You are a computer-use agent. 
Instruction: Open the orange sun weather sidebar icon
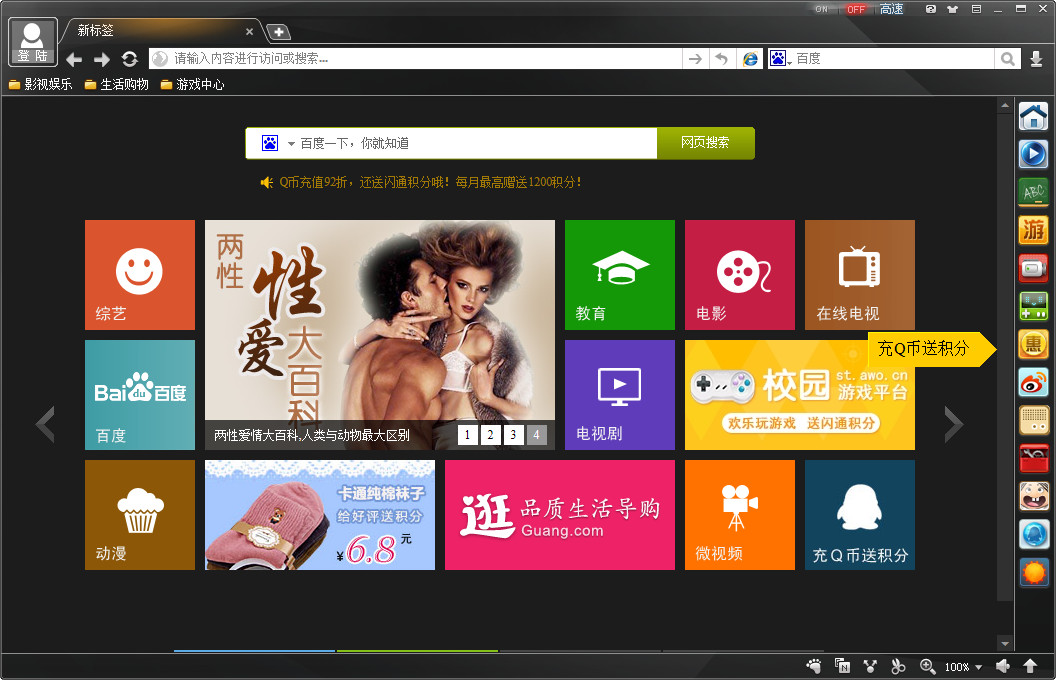pos(1033,573)
